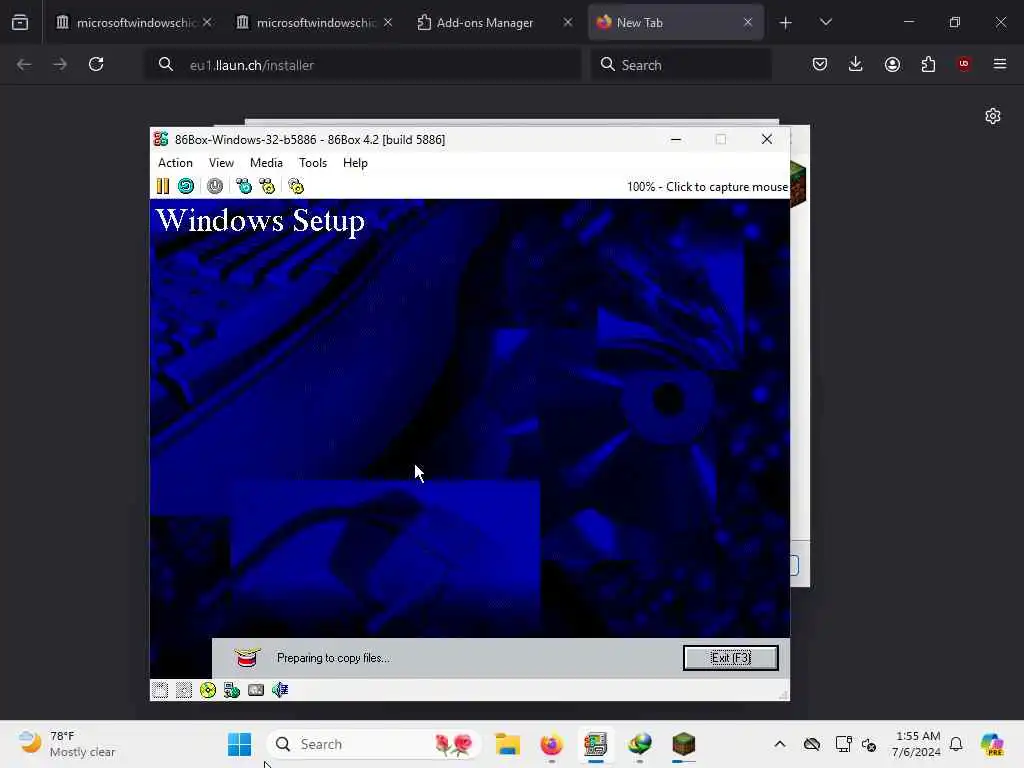Close the New Tab tab in Firefox
The height and width of the screenshot is (768, 1024).
pos(748,22)
